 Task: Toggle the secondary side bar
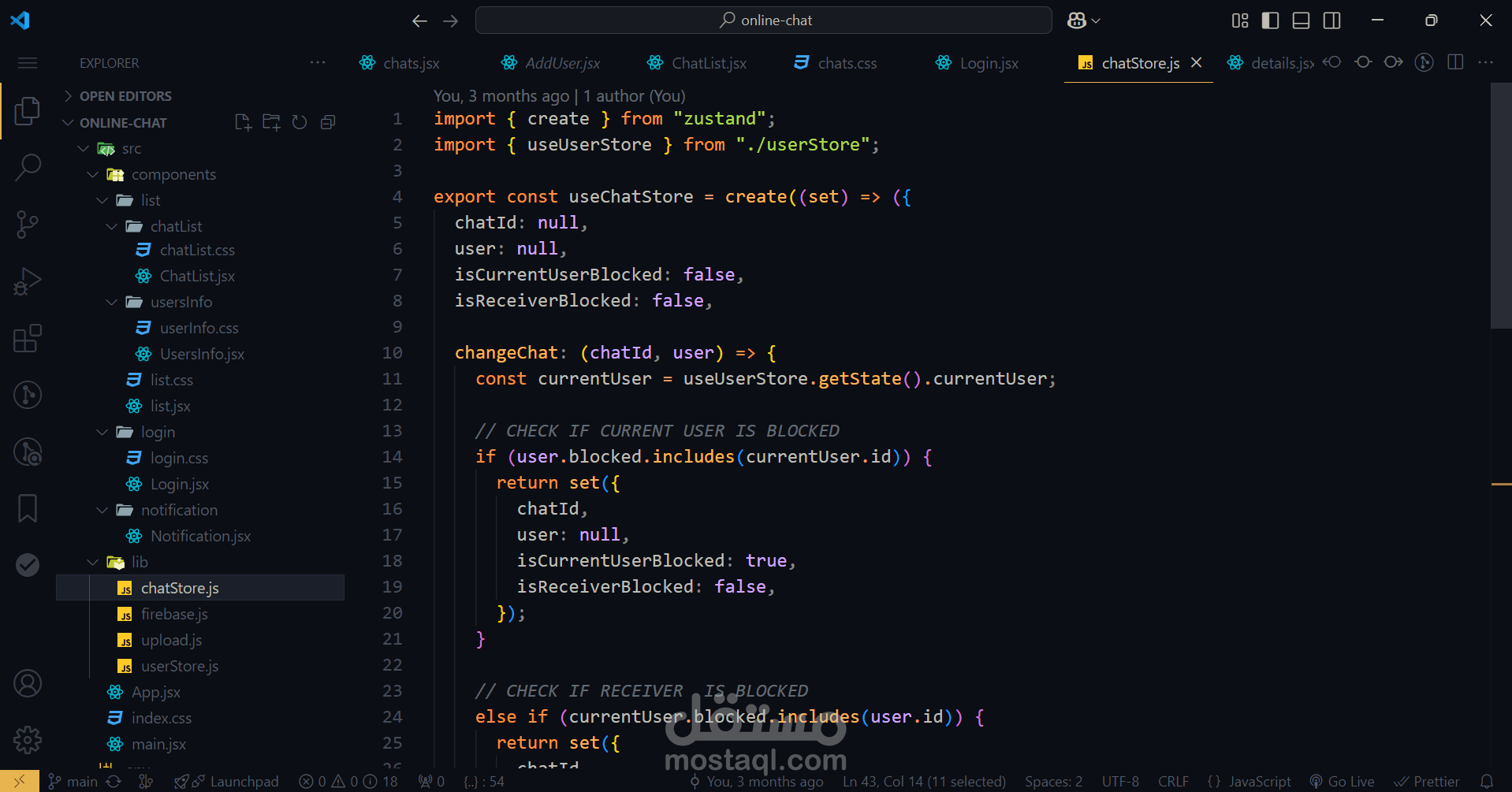1332,20
